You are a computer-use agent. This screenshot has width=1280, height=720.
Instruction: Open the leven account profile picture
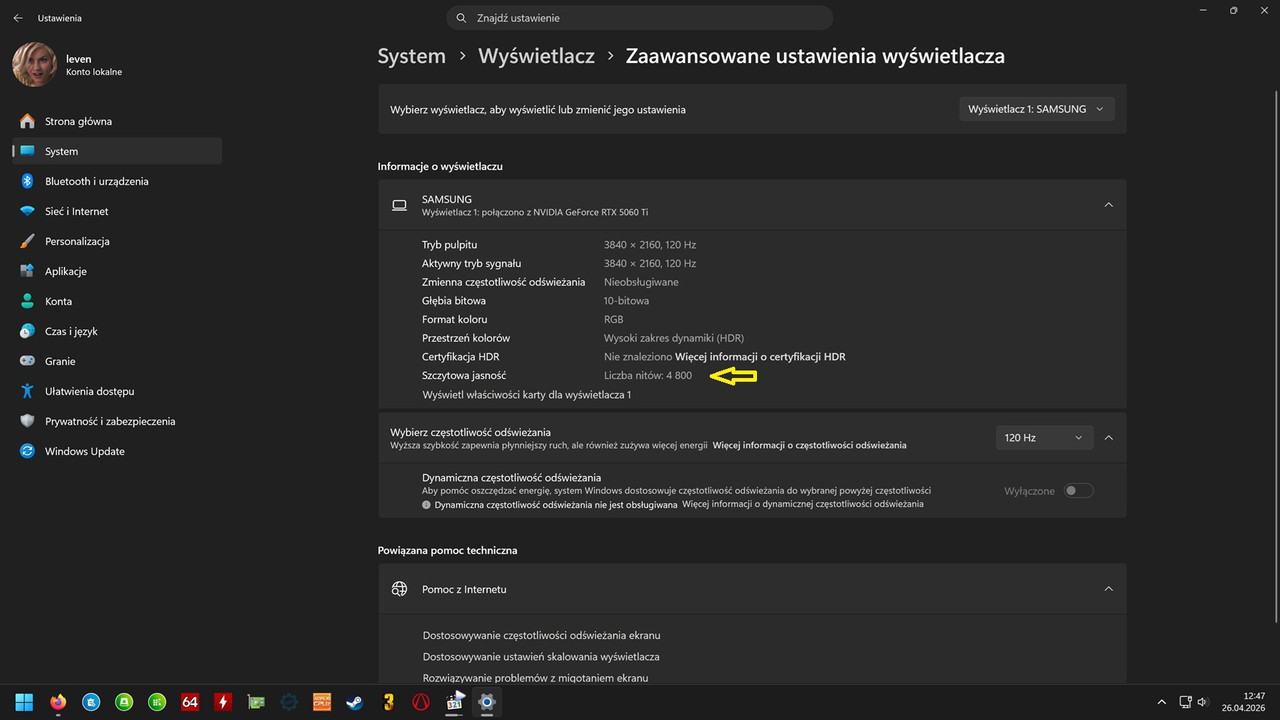pos(34,65)
